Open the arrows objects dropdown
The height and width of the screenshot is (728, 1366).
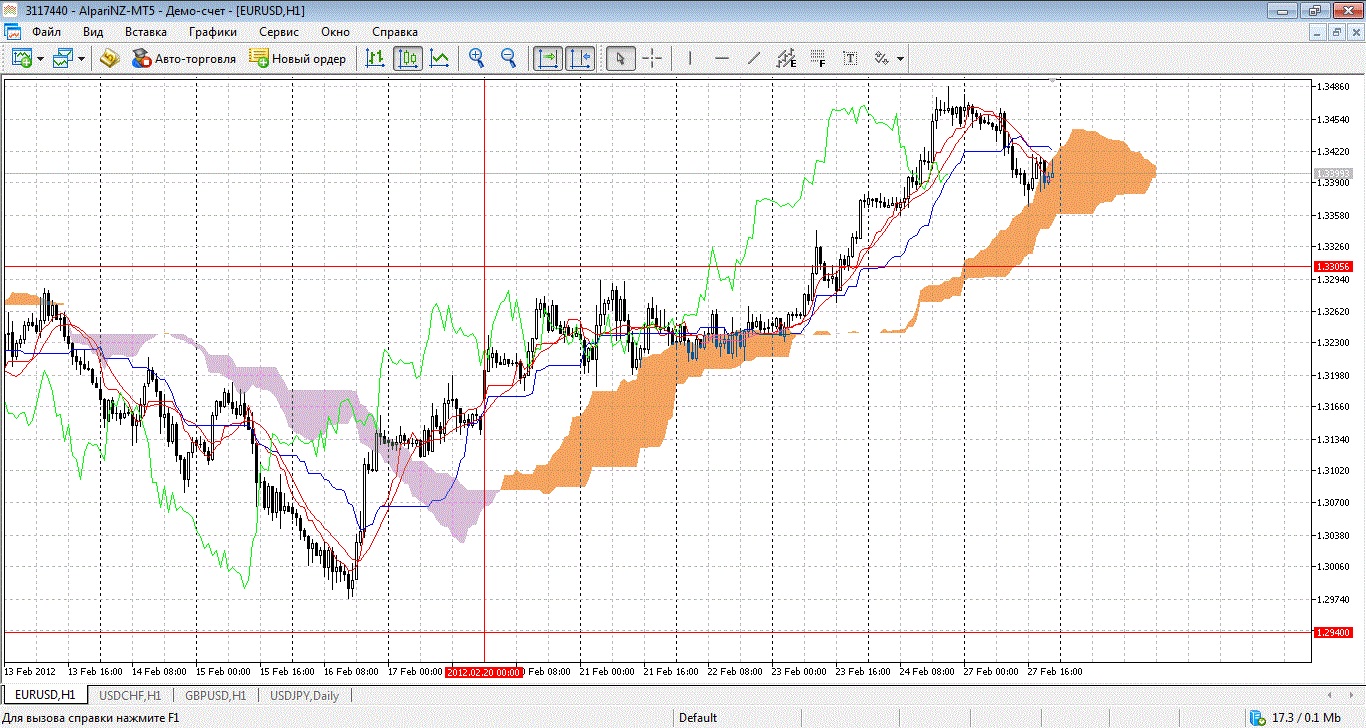900,59
